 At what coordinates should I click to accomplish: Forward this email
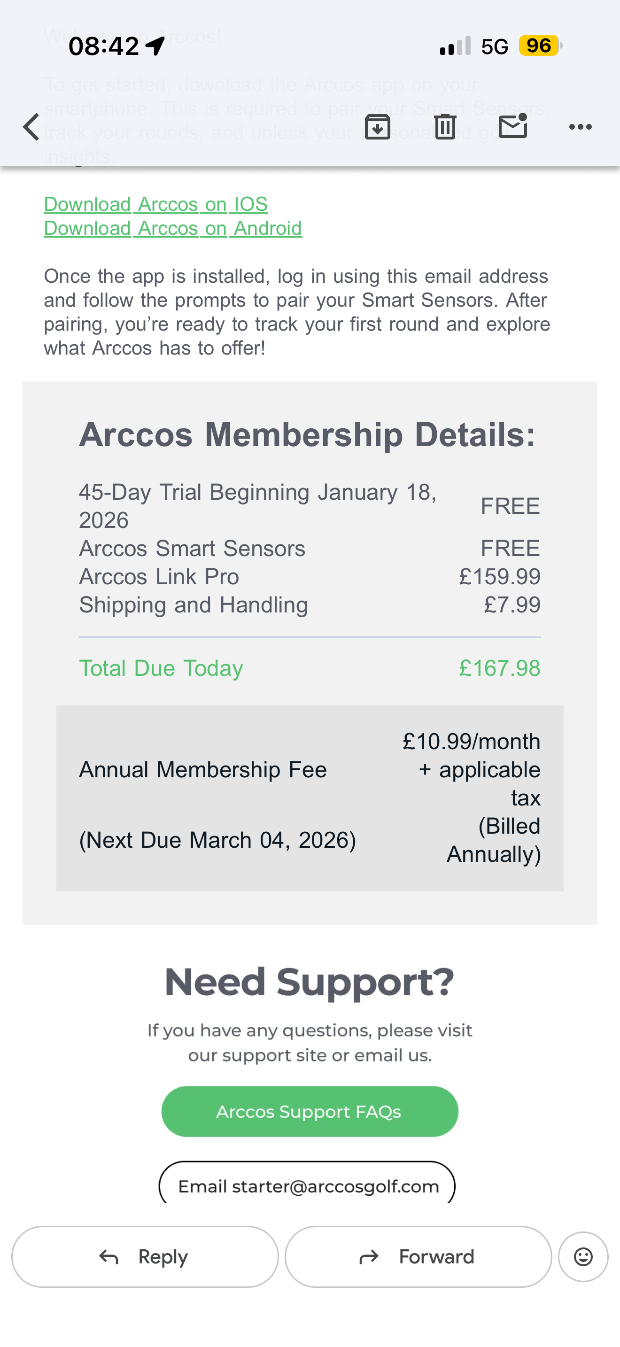click(418, 1257)
